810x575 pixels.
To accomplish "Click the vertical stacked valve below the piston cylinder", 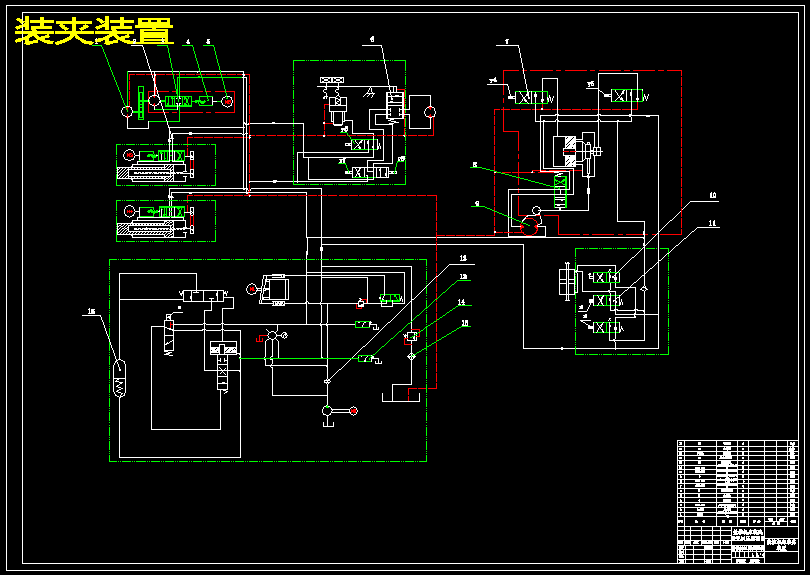I will [x=222, y=374].
